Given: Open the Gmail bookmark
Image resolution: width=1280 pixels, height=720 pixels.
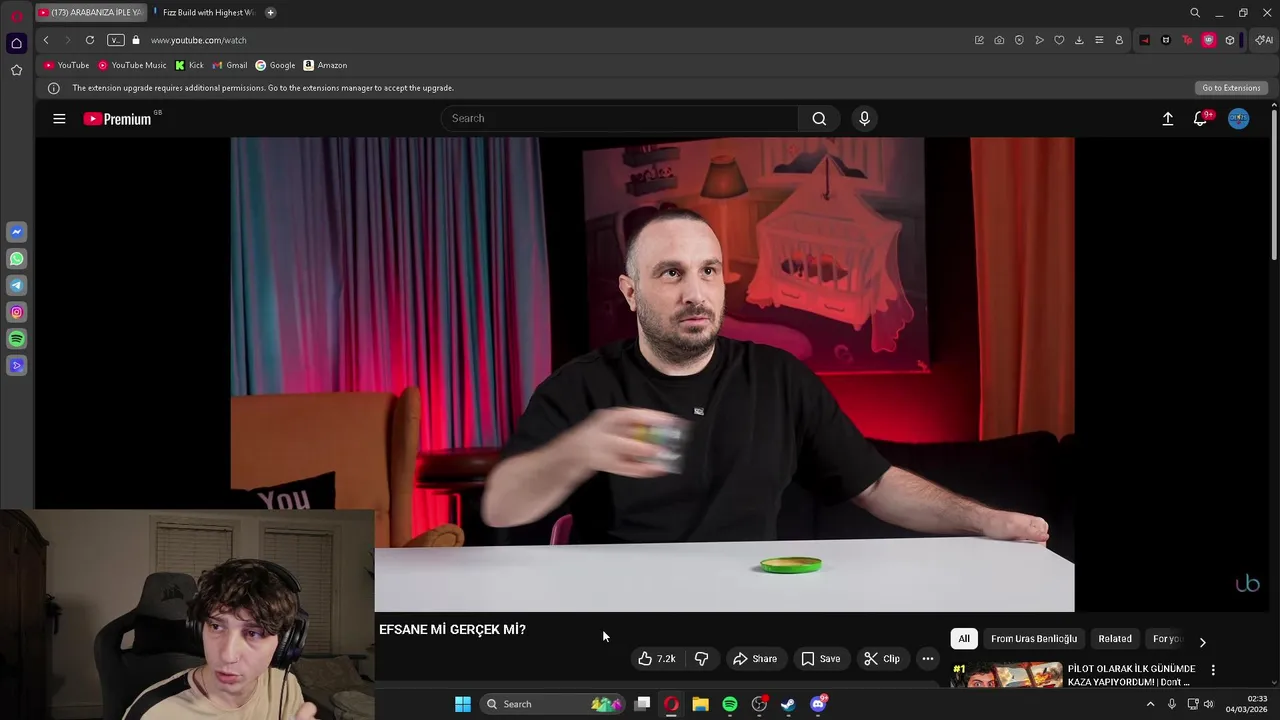Looking at the screenshot, I should pyautogui.click(x=229, y=65).
